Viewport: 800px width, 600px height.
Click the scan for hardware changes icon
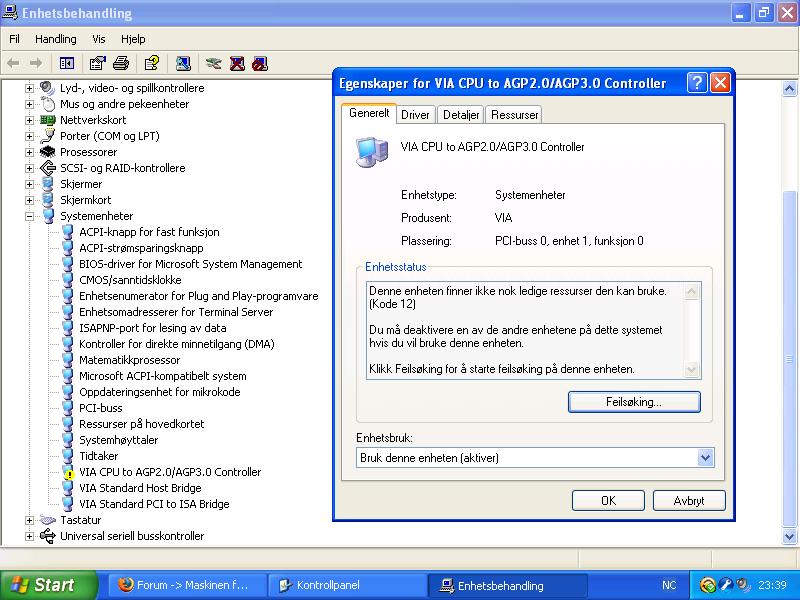pyautogui.click(x=183, y=63)
